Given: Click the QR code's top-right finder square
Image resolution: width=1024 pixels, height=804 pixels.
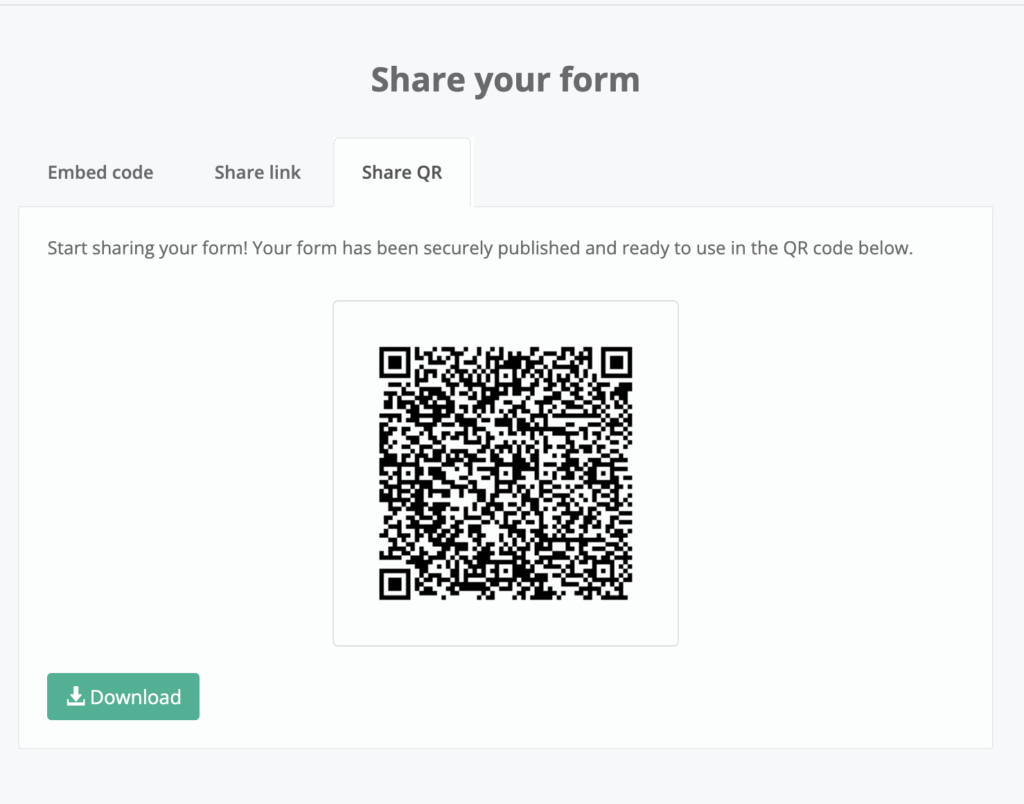Looking at the screenshot, I should click(x=618, y=361).
